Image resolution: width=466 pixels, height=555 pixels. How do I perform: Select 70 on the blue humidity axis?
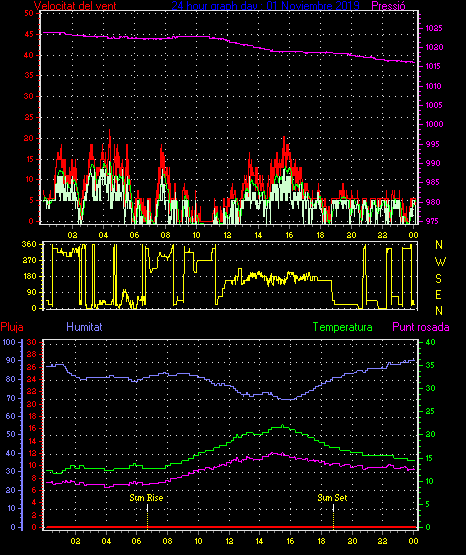pos(11,398)
